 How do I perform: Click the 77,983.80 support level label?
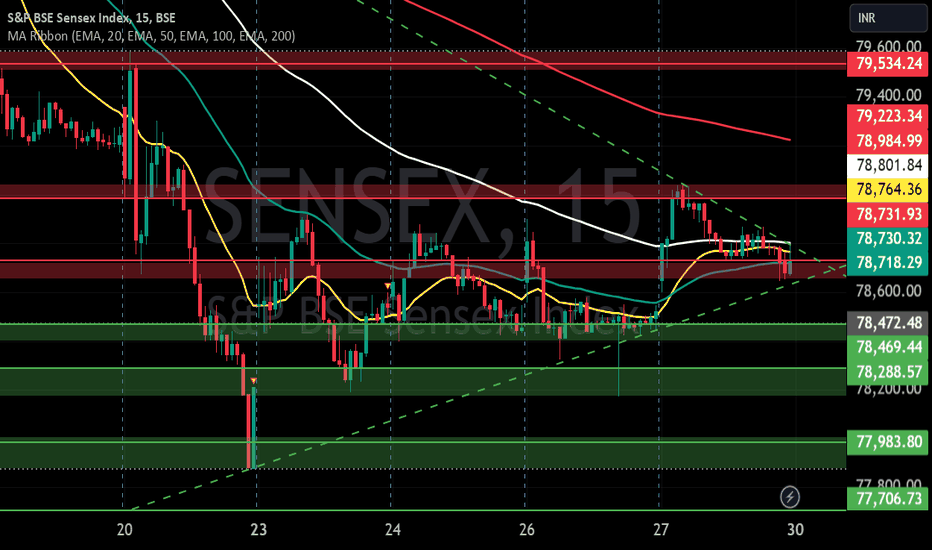[x=887, y=442]
